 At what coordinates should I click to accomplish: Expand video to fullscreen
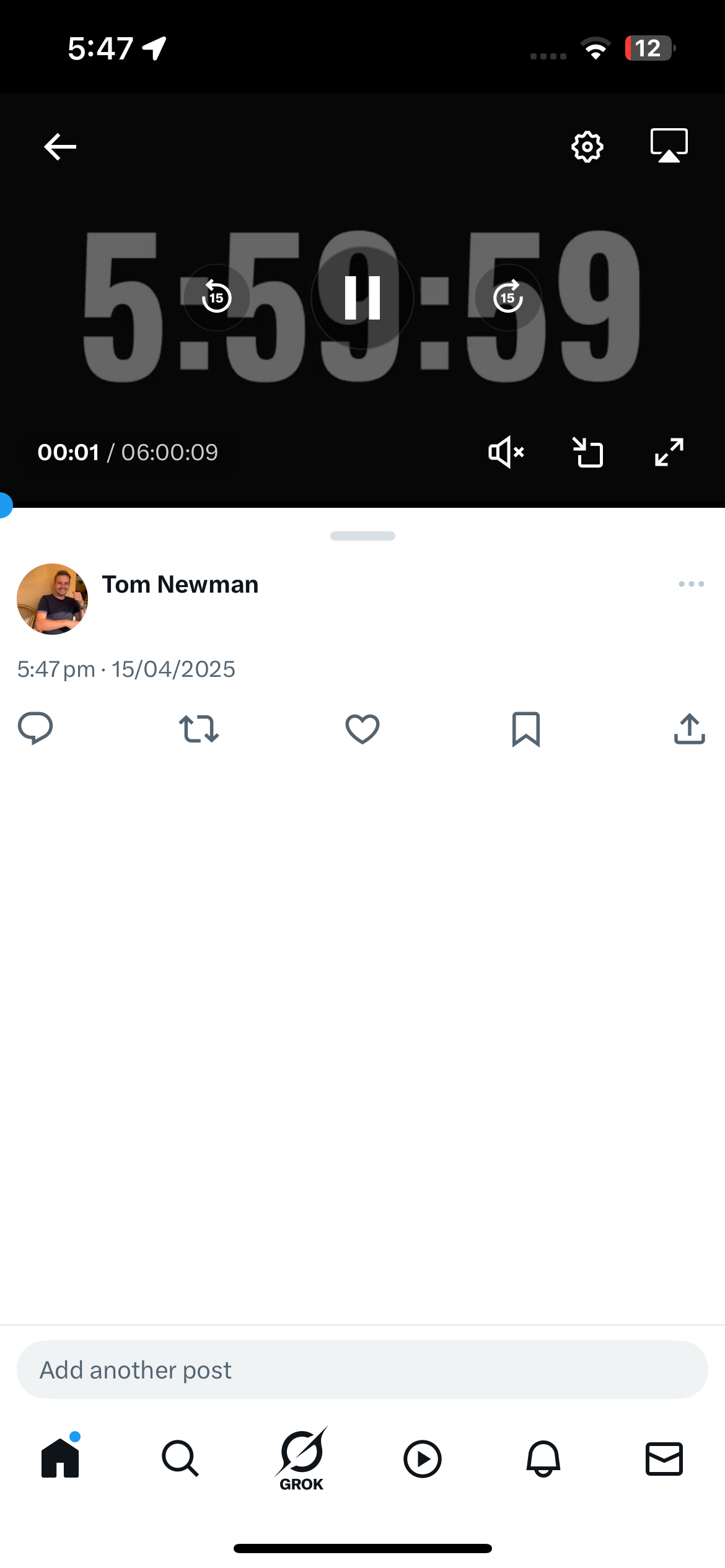[x=669, y=452]
